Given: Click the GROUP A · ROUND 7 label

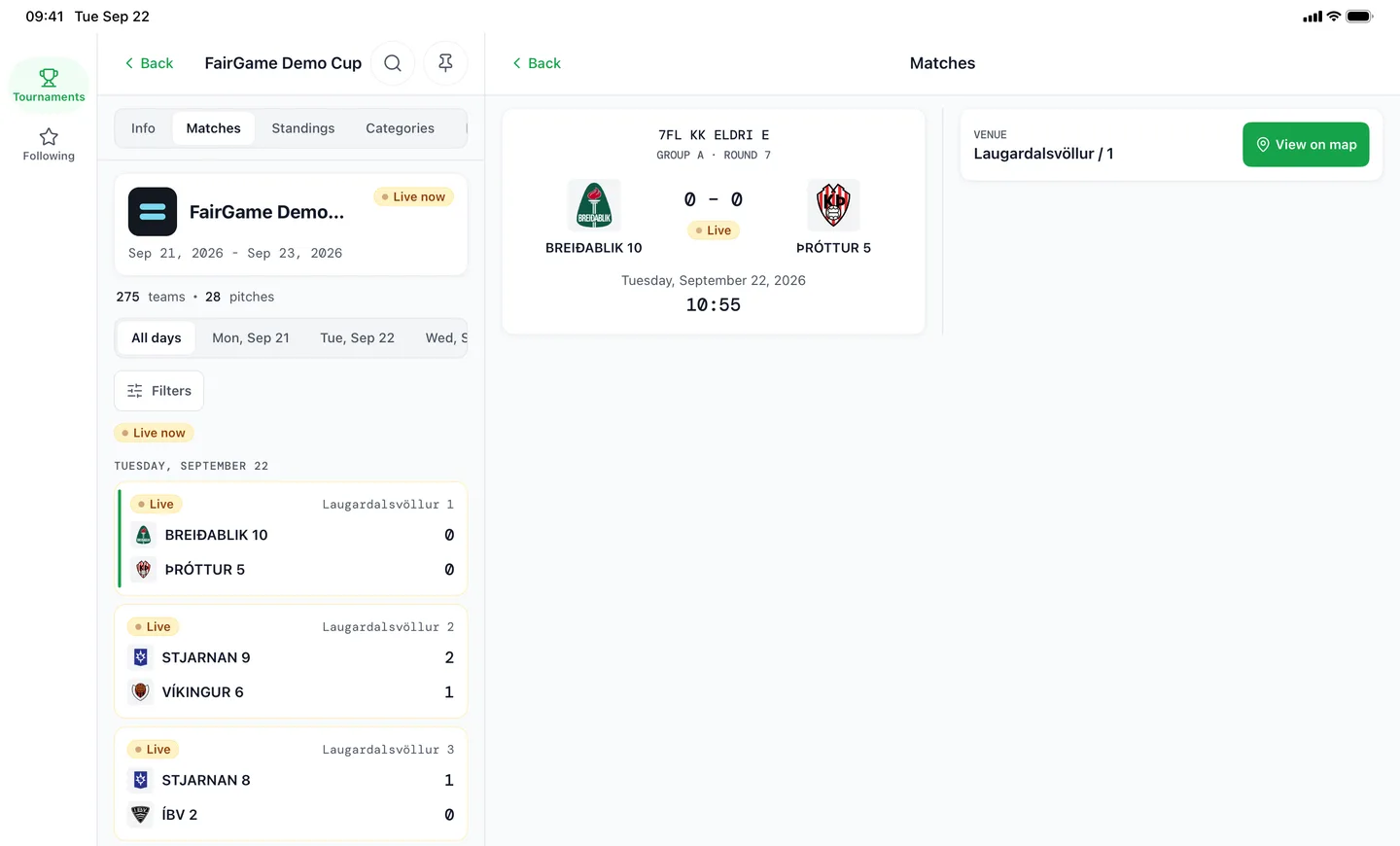Looking at the screenshot, I should coord(714,156).
